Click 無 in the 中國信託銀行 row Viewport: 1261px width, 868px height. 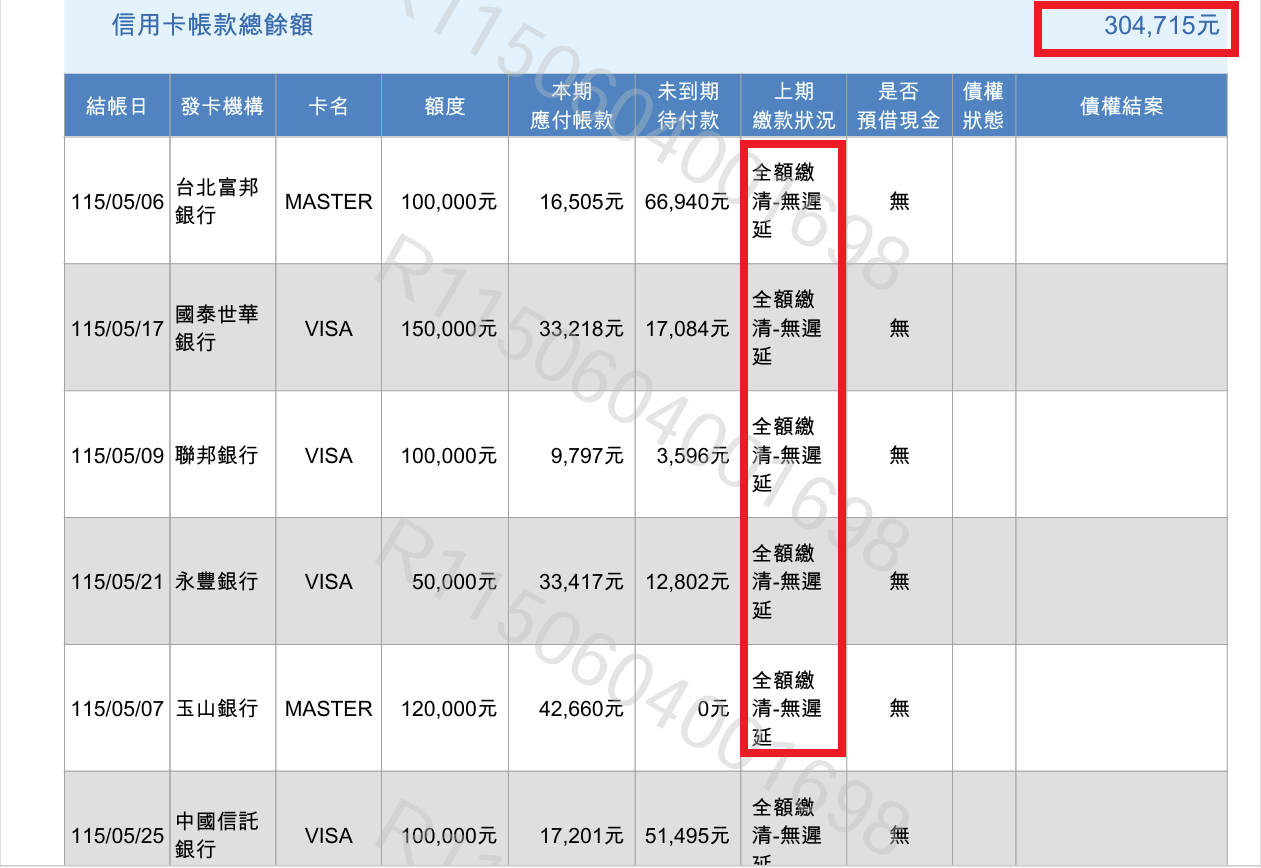point(900,835)
